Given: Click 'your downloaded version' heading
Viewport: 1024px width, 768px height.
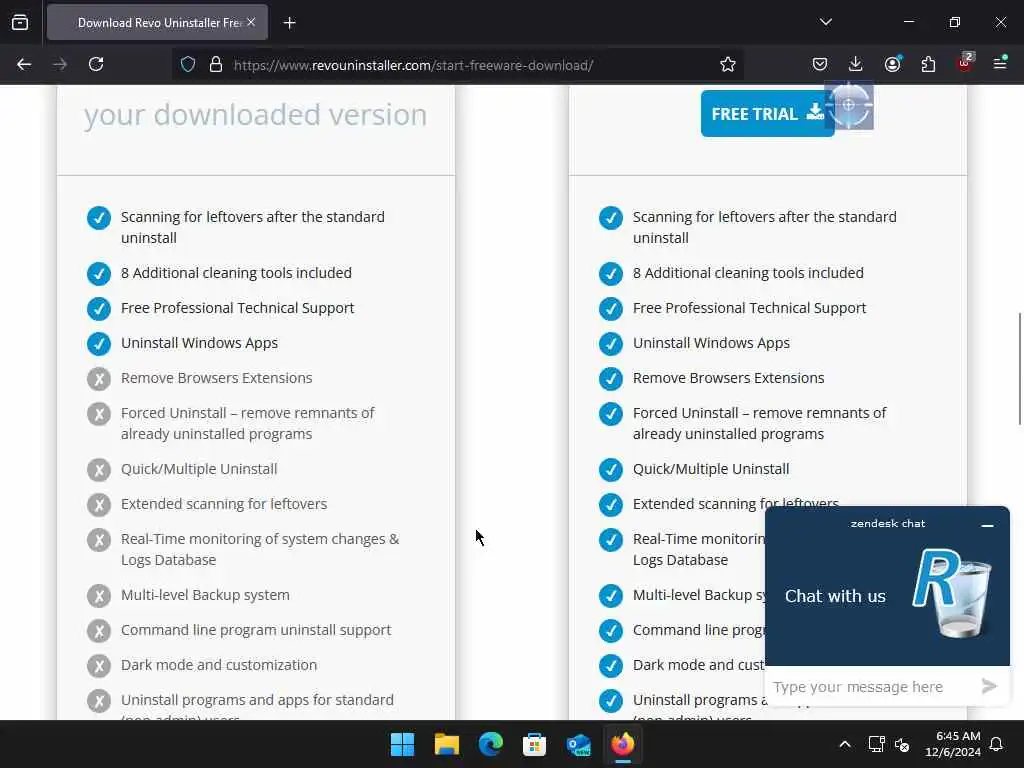Looking at the screenshot, I should coord(255,115).
